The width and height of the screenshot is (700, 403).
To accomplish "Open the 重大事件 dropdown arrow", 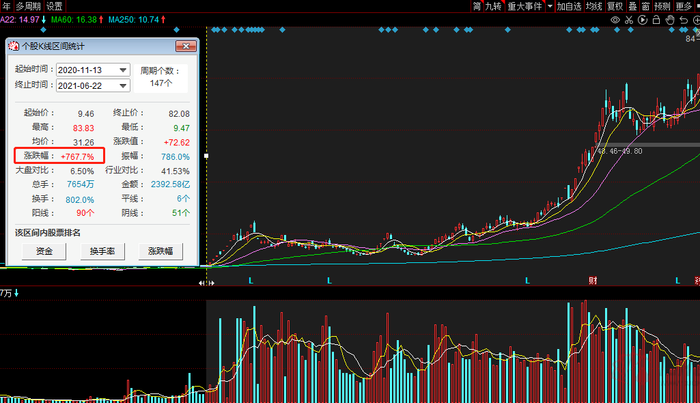I will pyautogui.click(x=550, y=6).
